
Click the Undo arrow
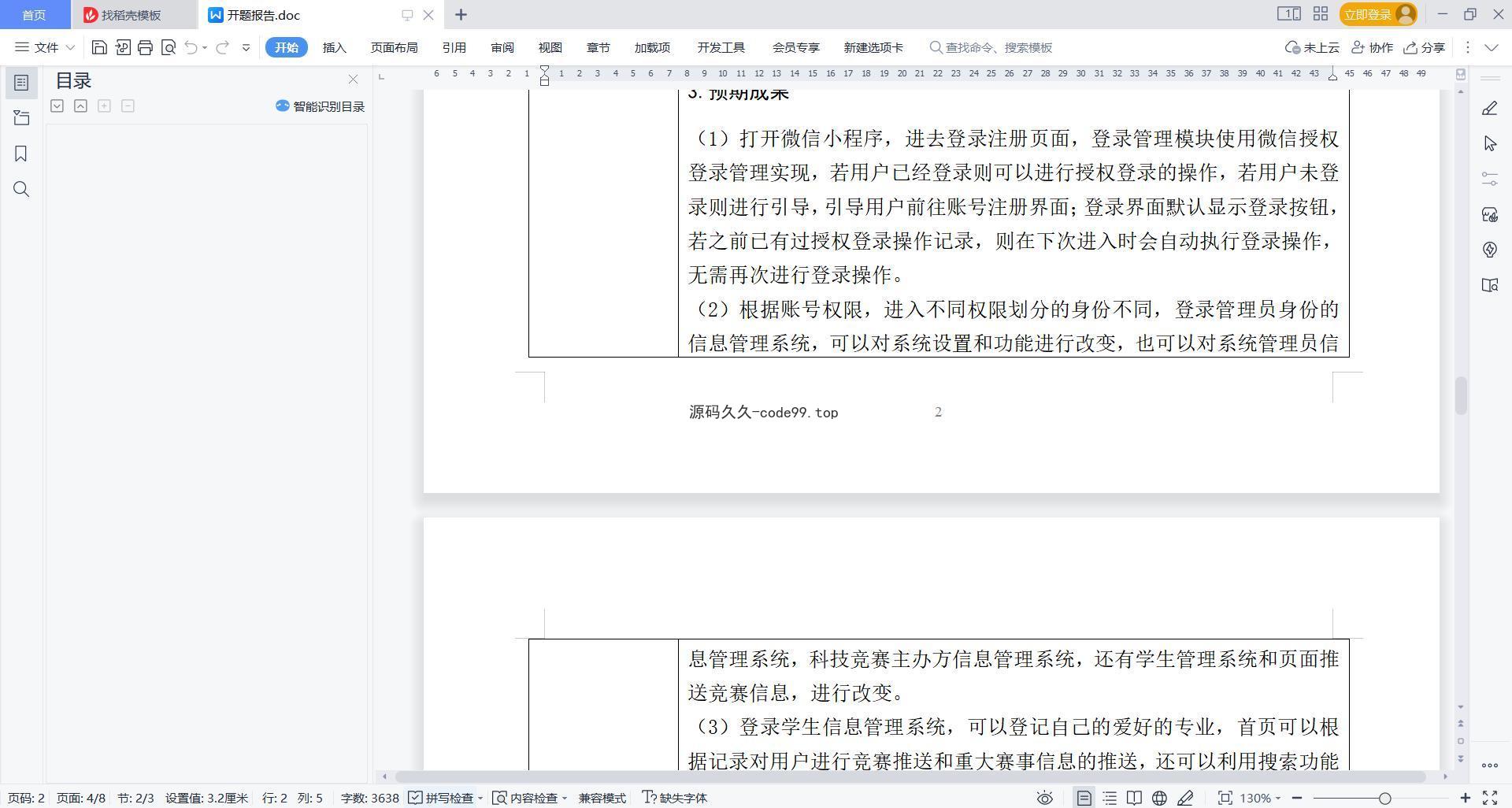(191, 47)
